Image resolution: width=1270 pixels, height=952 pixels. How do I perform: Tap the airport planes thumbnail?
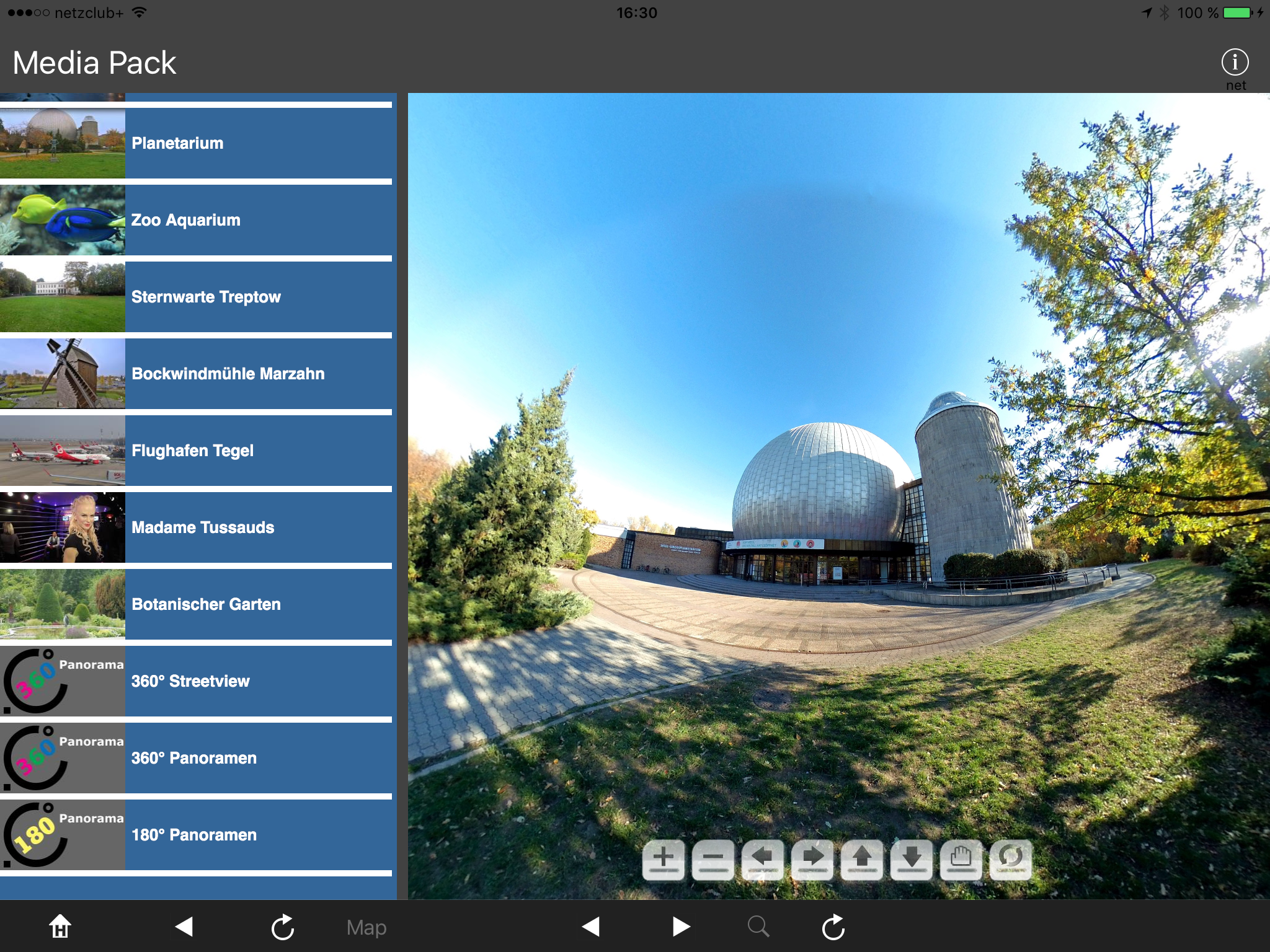tap(62, 451)
